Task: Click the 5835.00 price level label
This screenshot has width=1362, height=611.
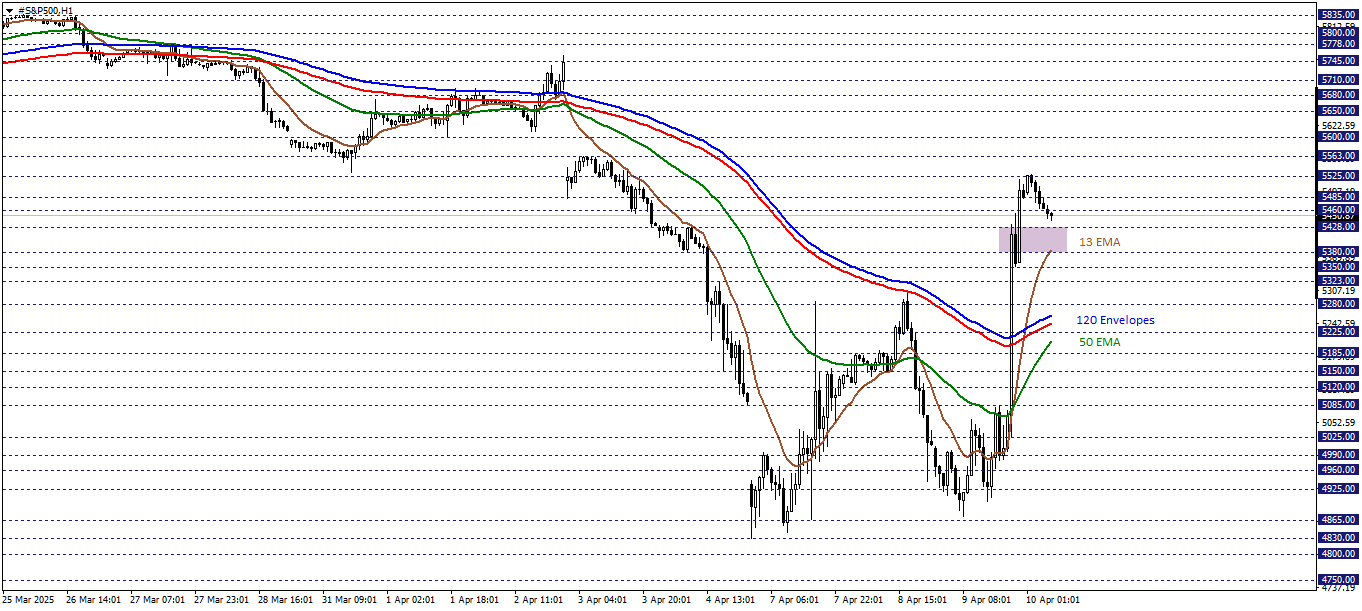Action: click(1338, 15)
